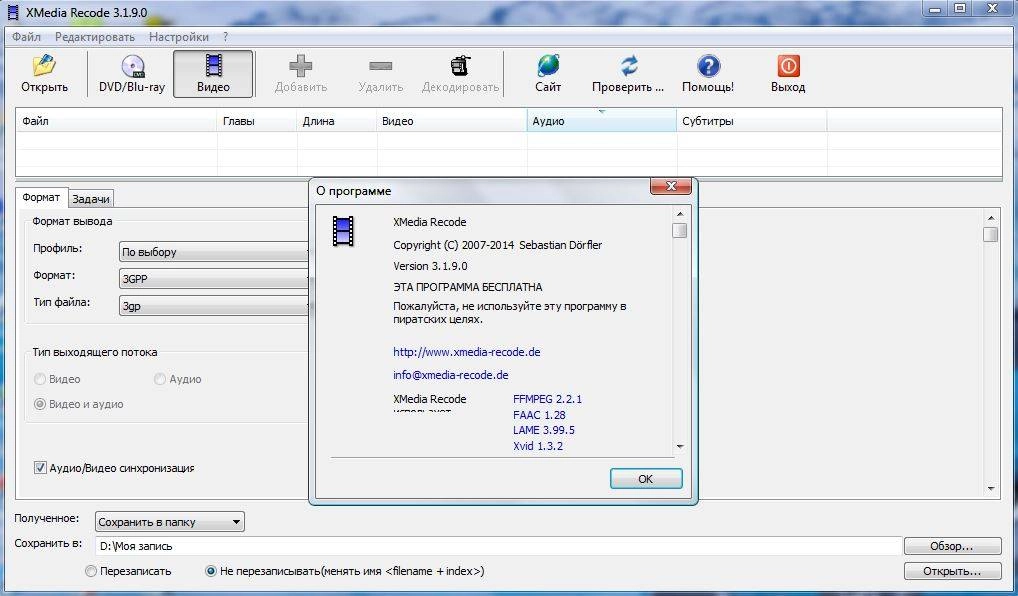Click the FFMPEG 2.2.1 link

(x=547, y=399)
